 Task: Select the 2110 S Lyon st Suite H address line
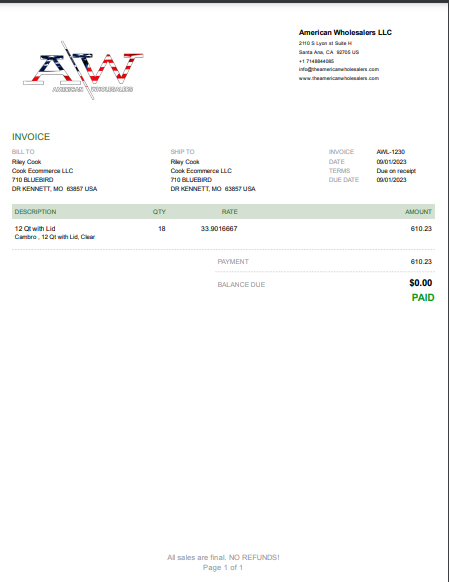(325, 43)
